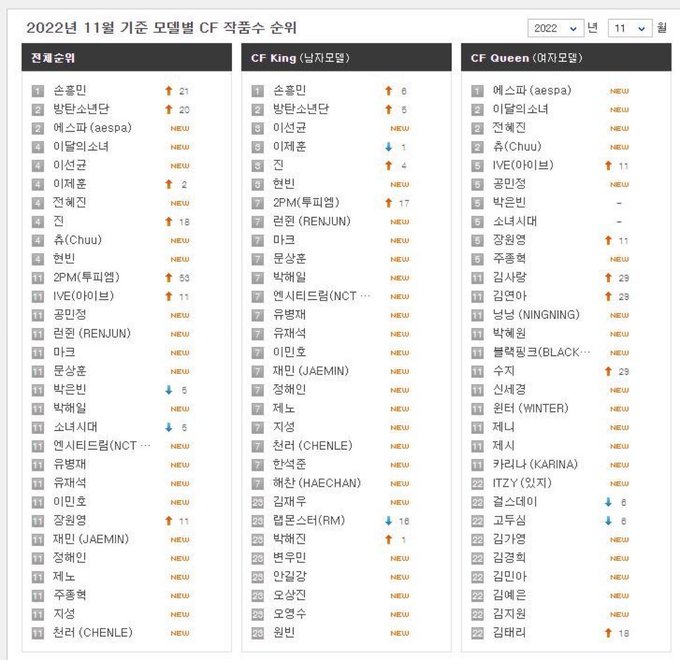
Task: Click the rank 22 badge beside ITZY (있지)
Action: pos(477,484)
